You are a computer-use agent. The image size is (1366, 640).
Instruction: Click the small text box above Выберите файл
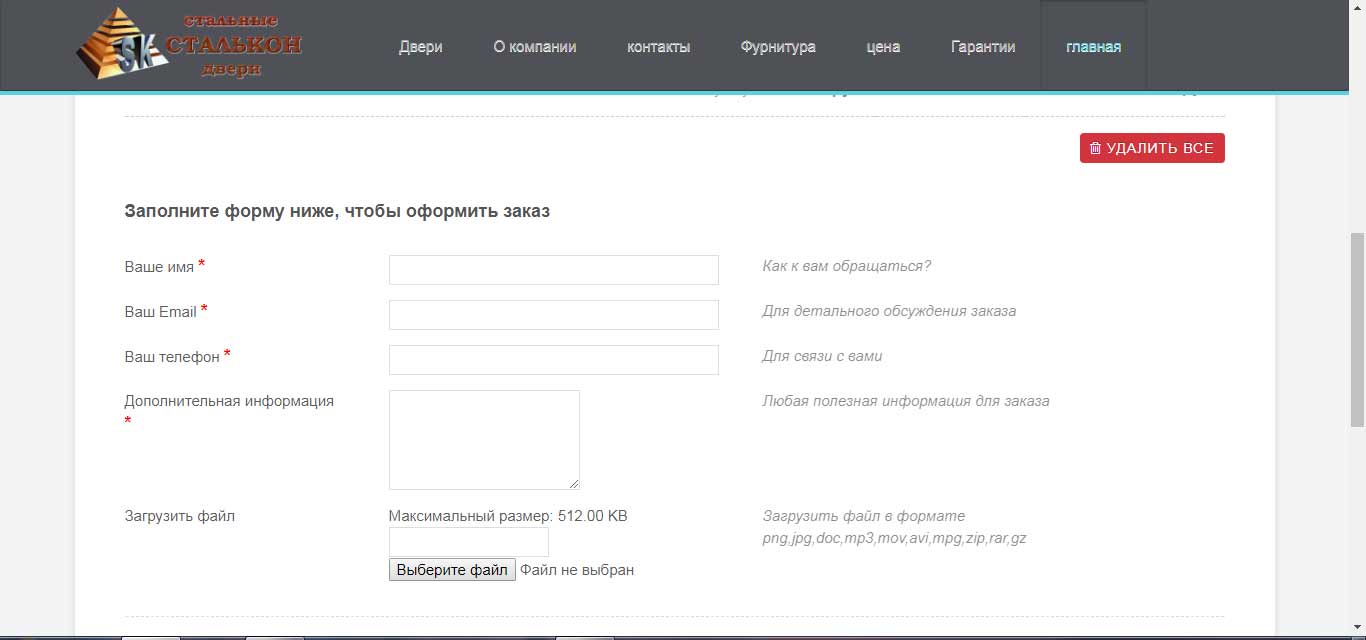(468, 542)
